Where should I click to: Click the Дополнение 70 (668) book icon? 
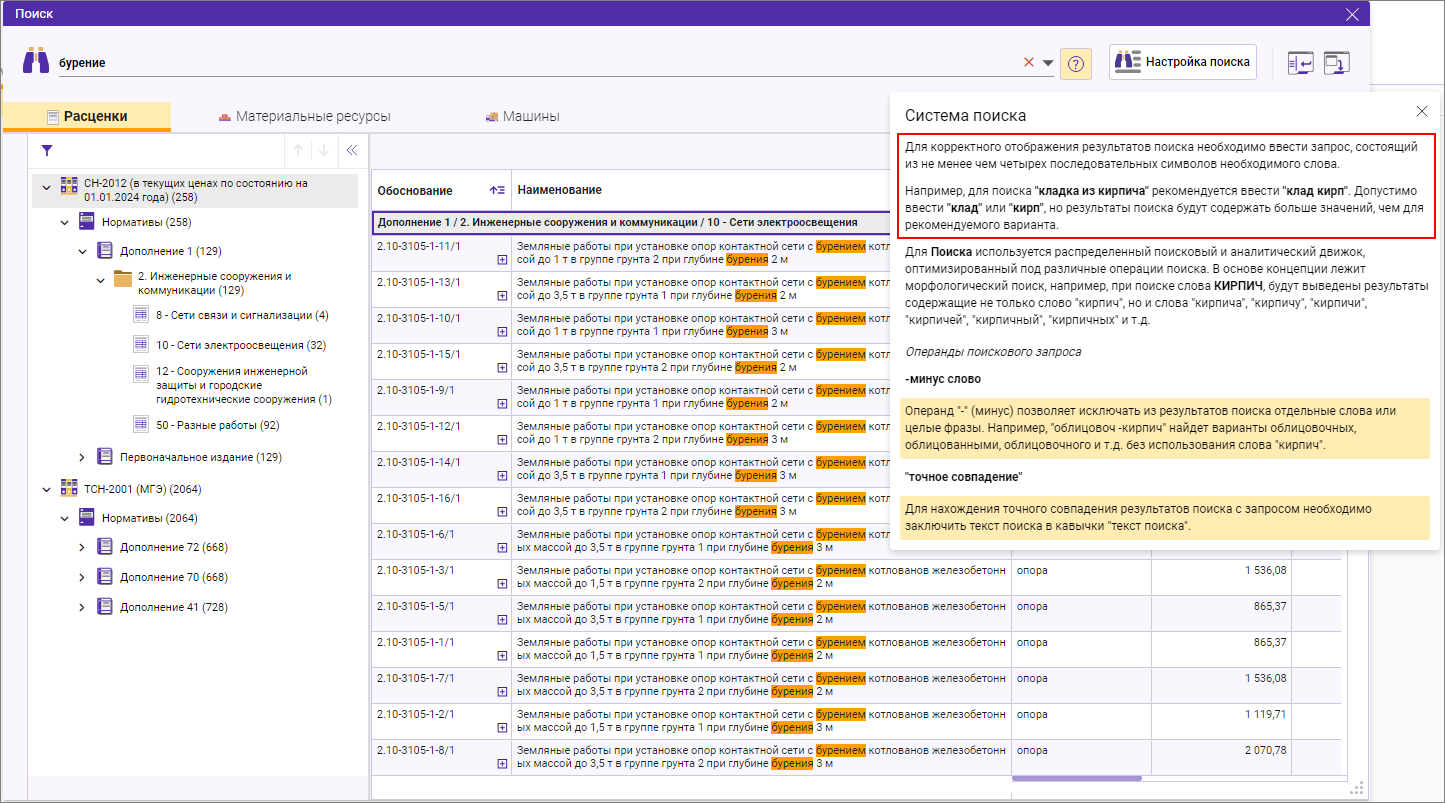105,577
